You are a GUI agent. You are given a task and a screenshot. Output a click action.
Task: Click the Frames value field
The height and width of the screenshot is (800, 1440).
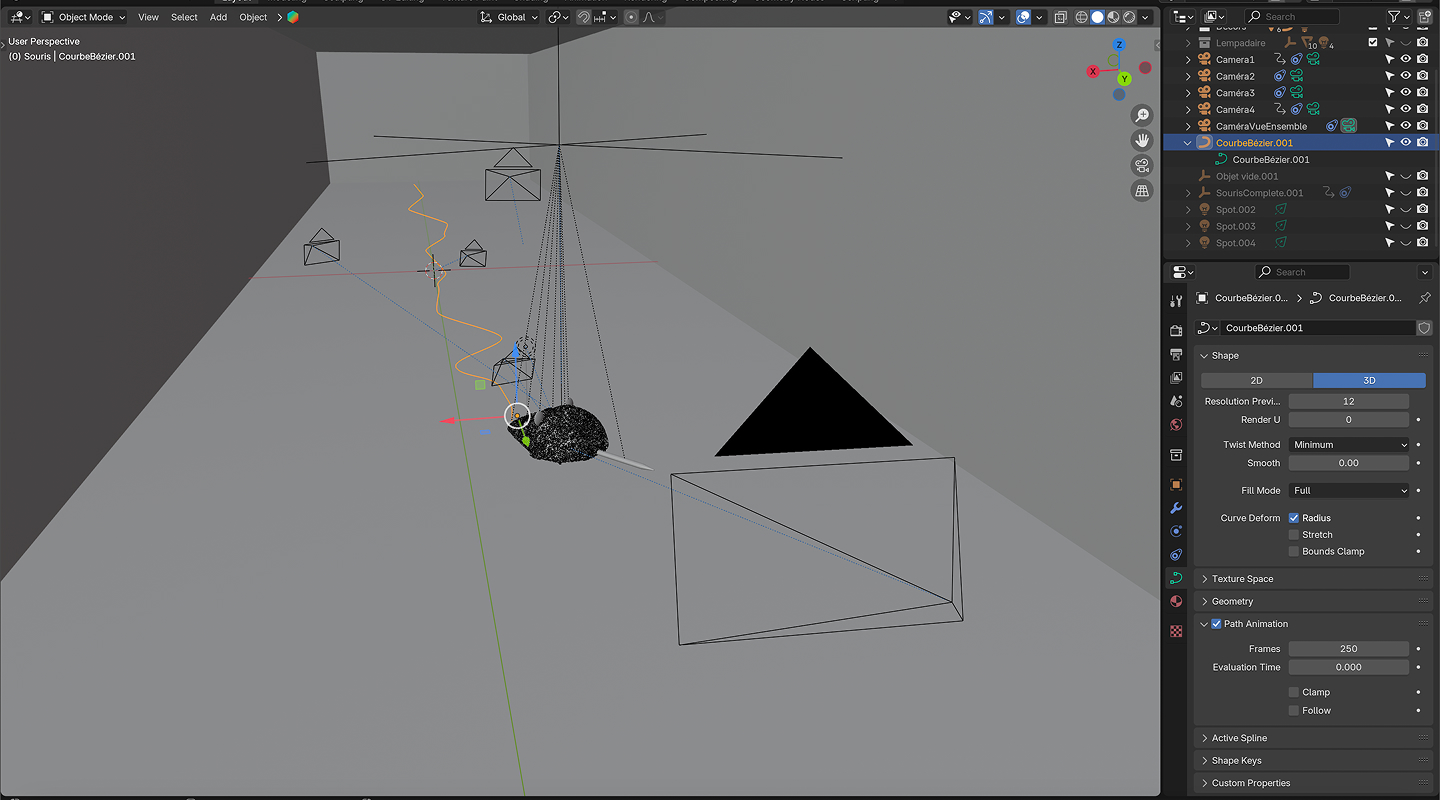[1348, 649]
